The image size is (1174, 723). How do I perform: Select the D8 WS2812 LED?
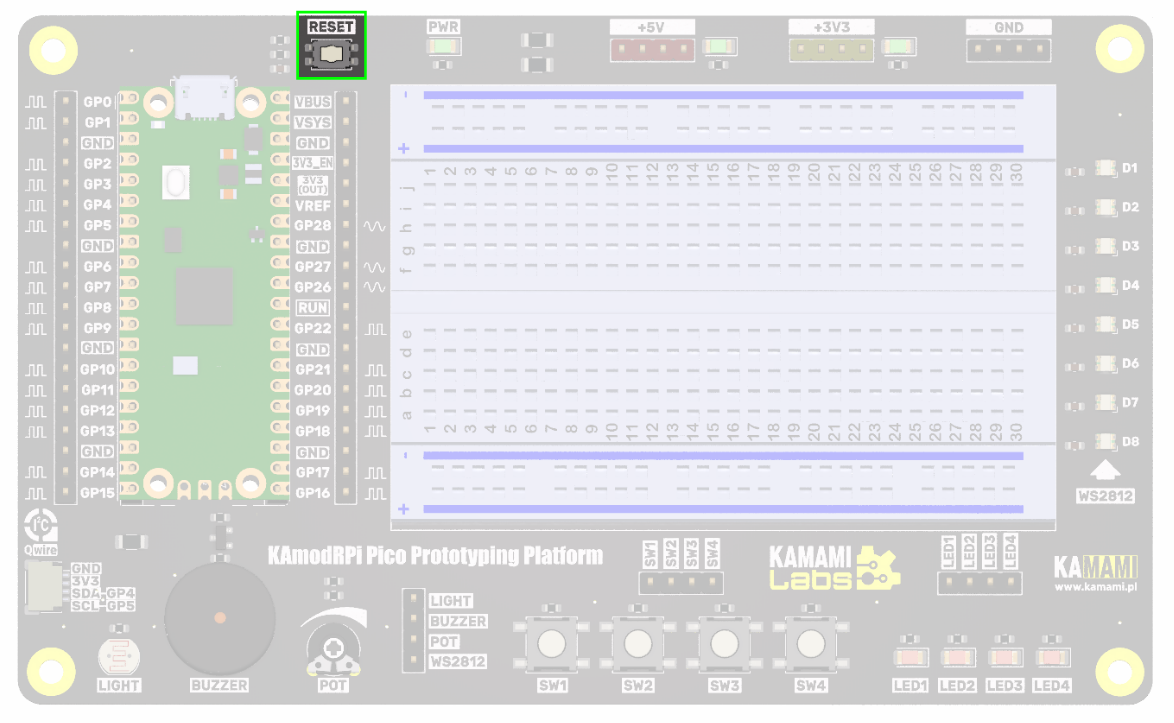click(1105, 441)
